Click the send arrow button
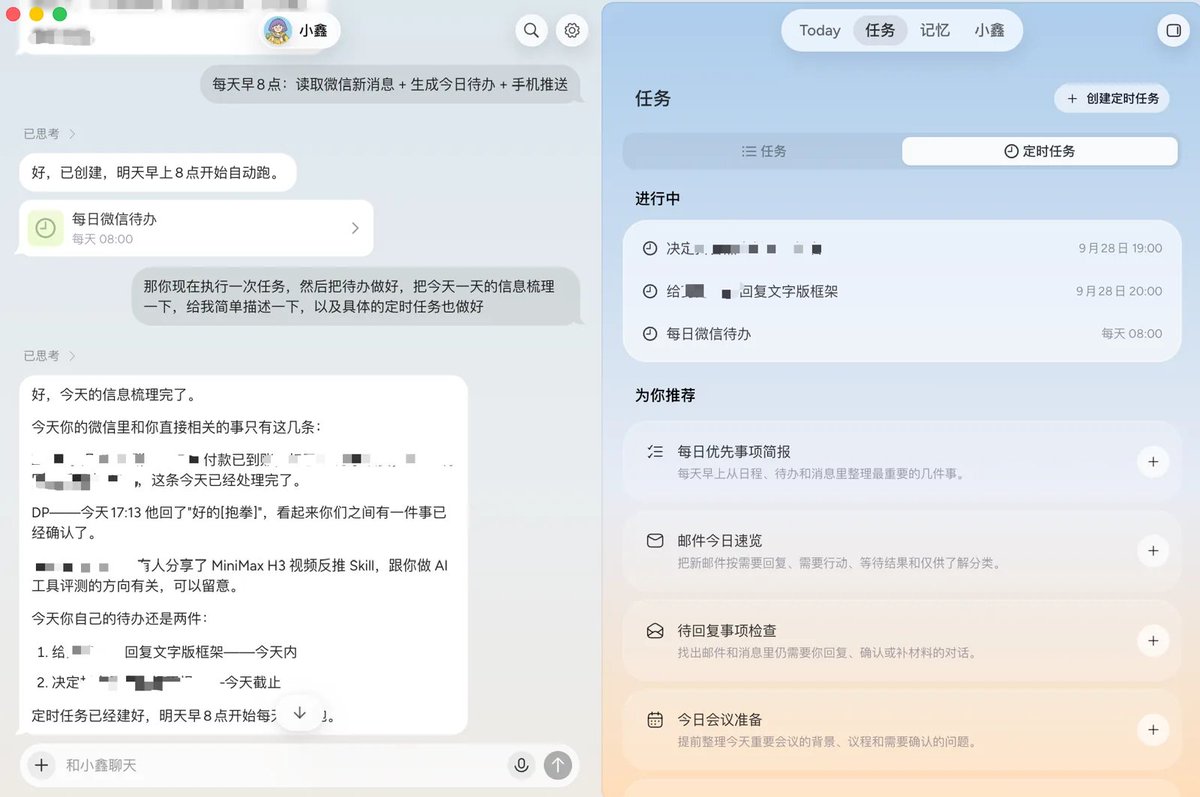 click(x=557, y=765)
